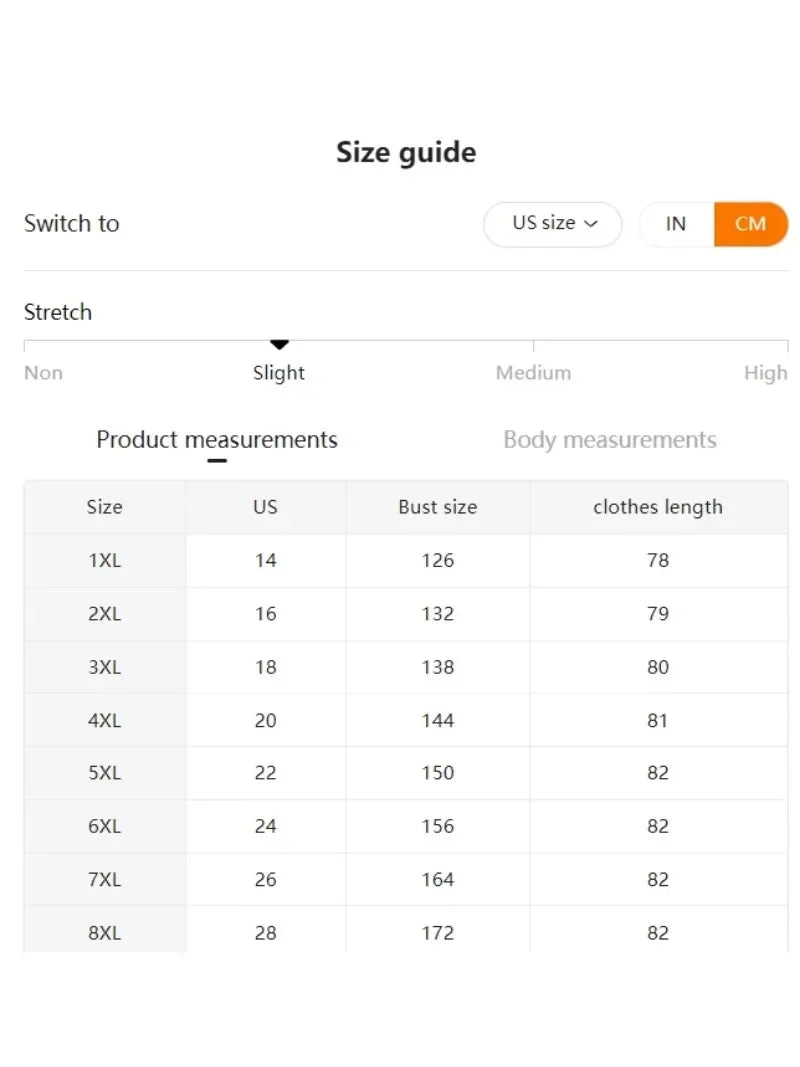Set stretch level to Non
Screen dimensions: 800x1067
43,372
